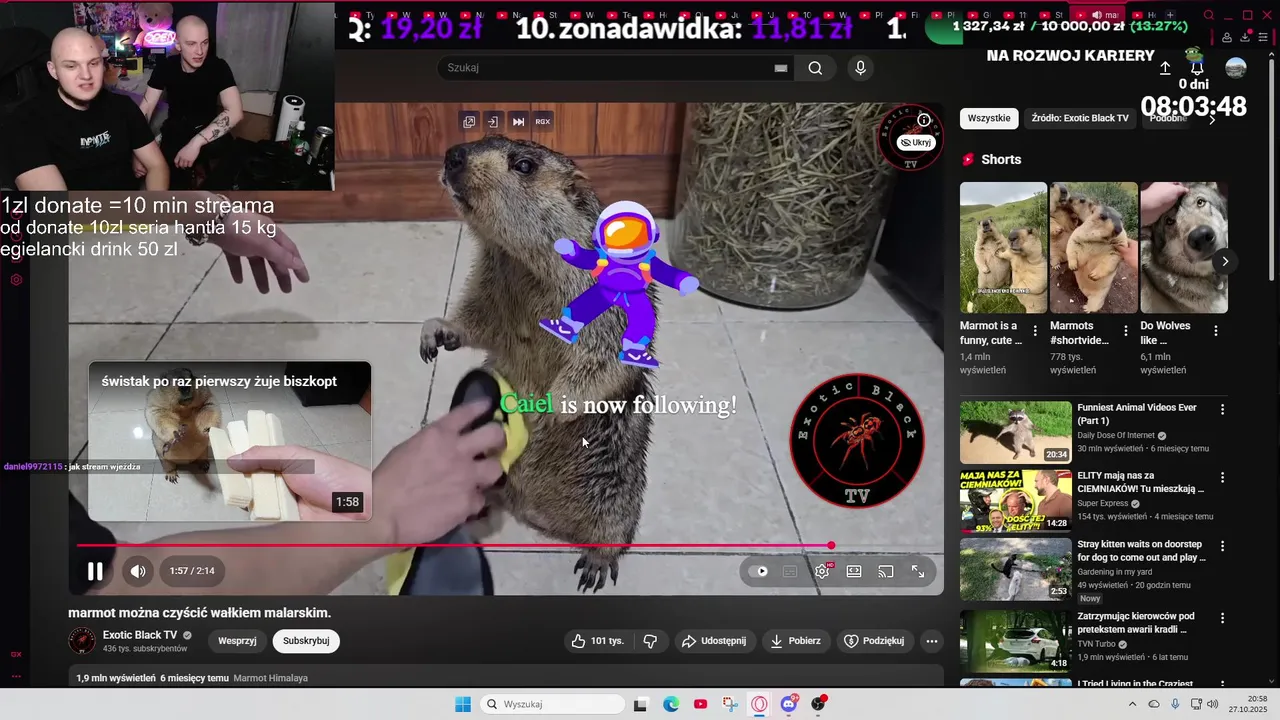Click the info card icon in video corner

(x=924, y=120)
